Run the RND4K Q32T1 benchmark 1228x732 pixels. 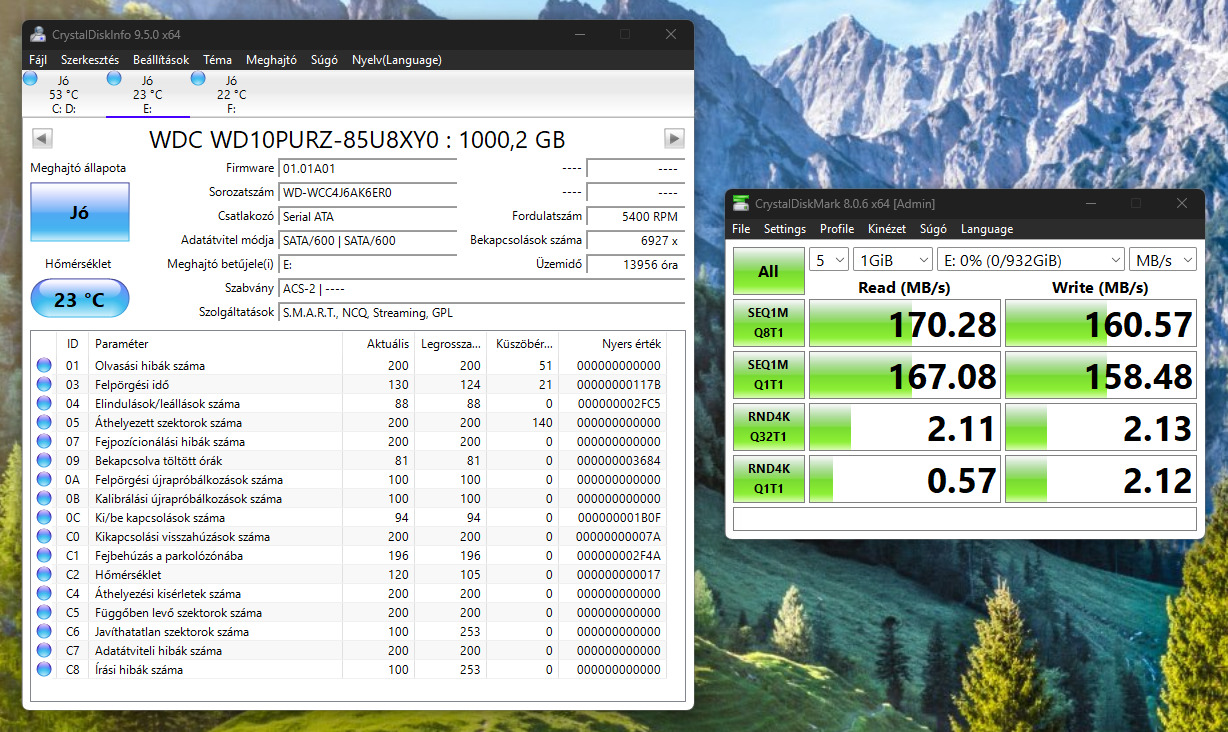tap(768, 427)
